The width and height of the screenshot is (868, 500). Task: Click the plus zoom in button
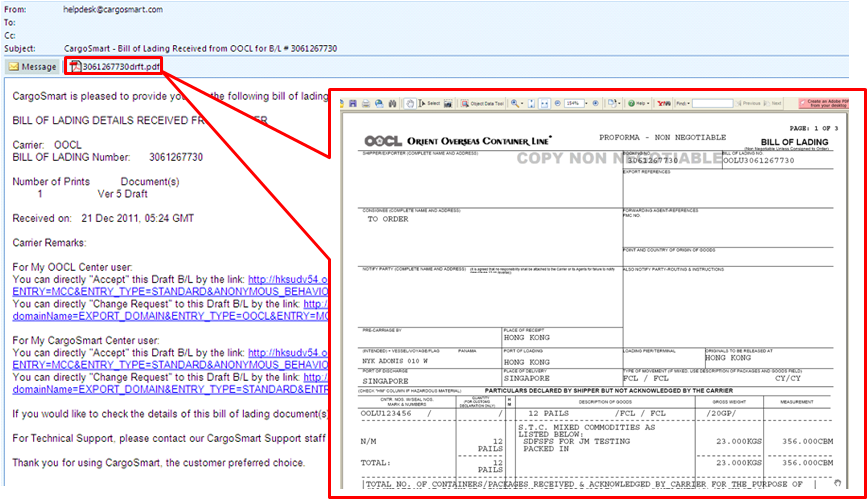pos(597,103)
